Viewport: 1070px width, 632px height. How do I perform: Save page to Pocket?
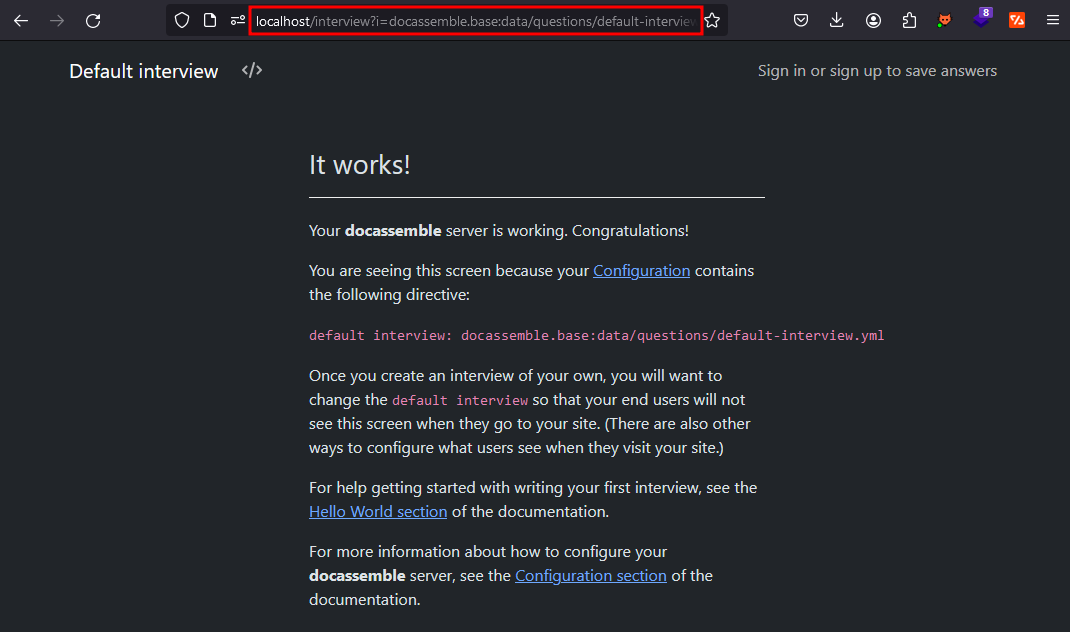click(x=801, y=20)
